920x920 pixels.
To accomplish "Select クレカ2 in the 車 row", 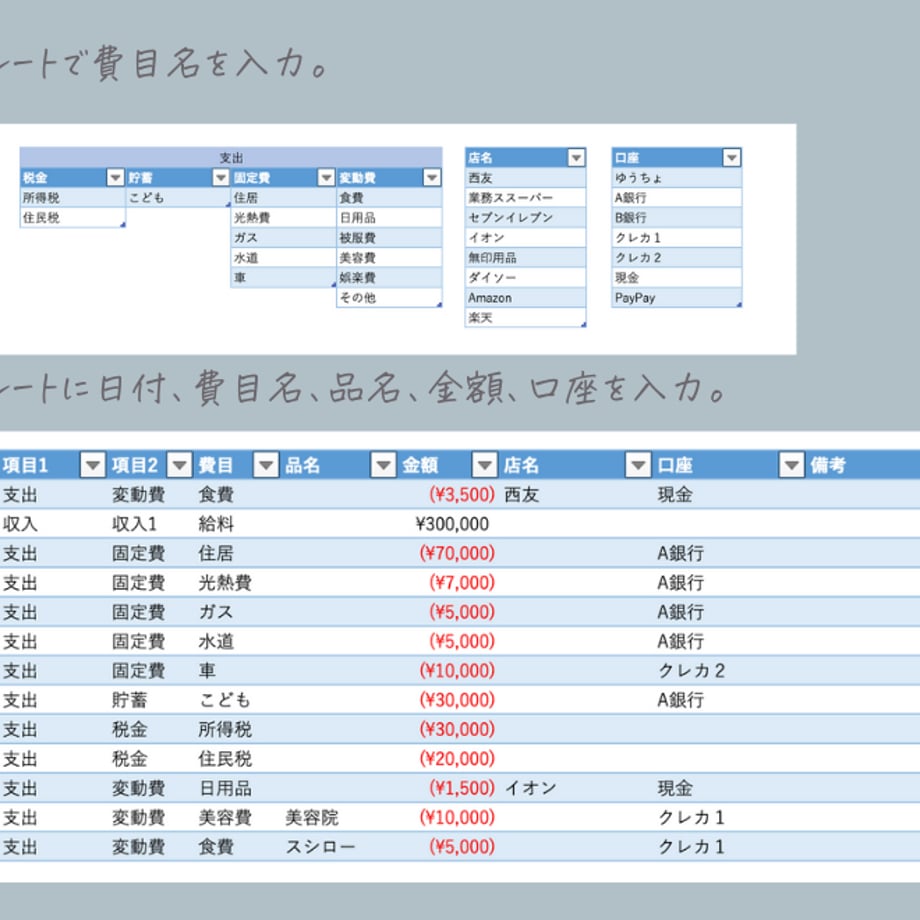I will [729, 671].
